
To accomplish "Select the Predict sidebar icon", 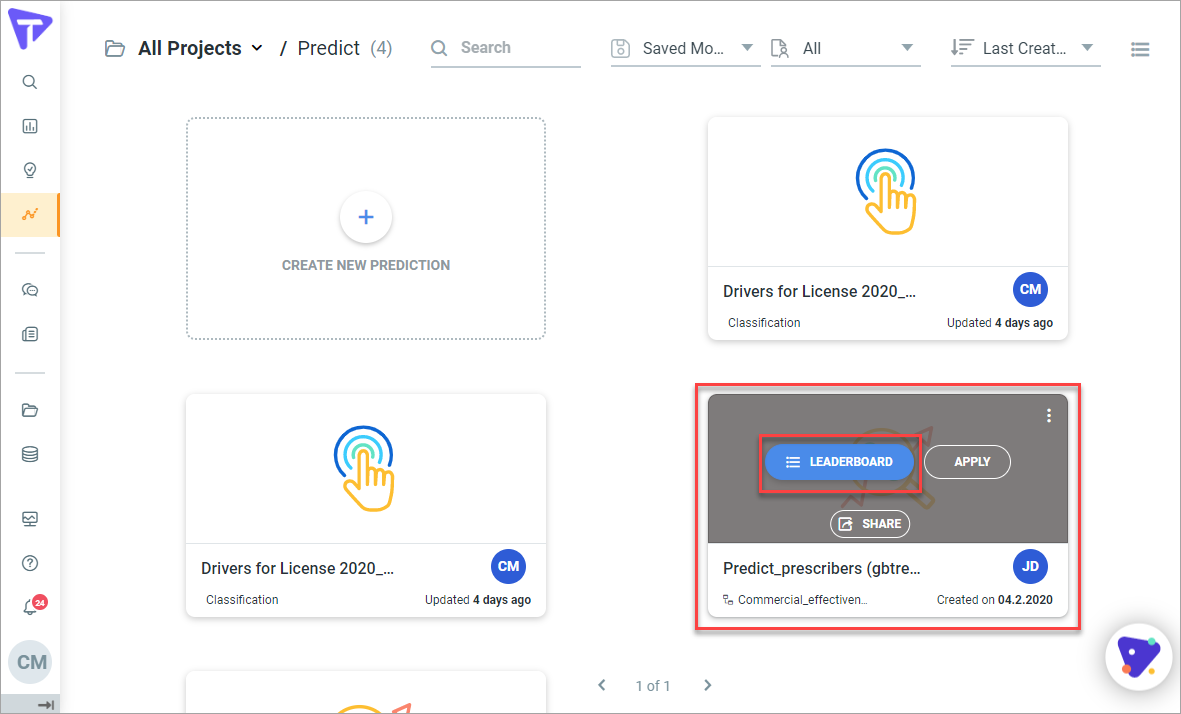I will pyautogui.click(x=30, y=215).
